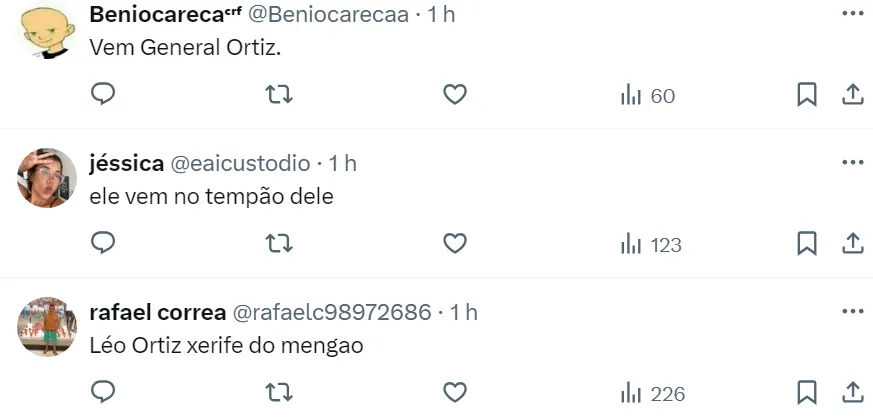Screen dimensions: 873x419
Task: Share jéssica's tweet
Action: click(x=852, y=243)
